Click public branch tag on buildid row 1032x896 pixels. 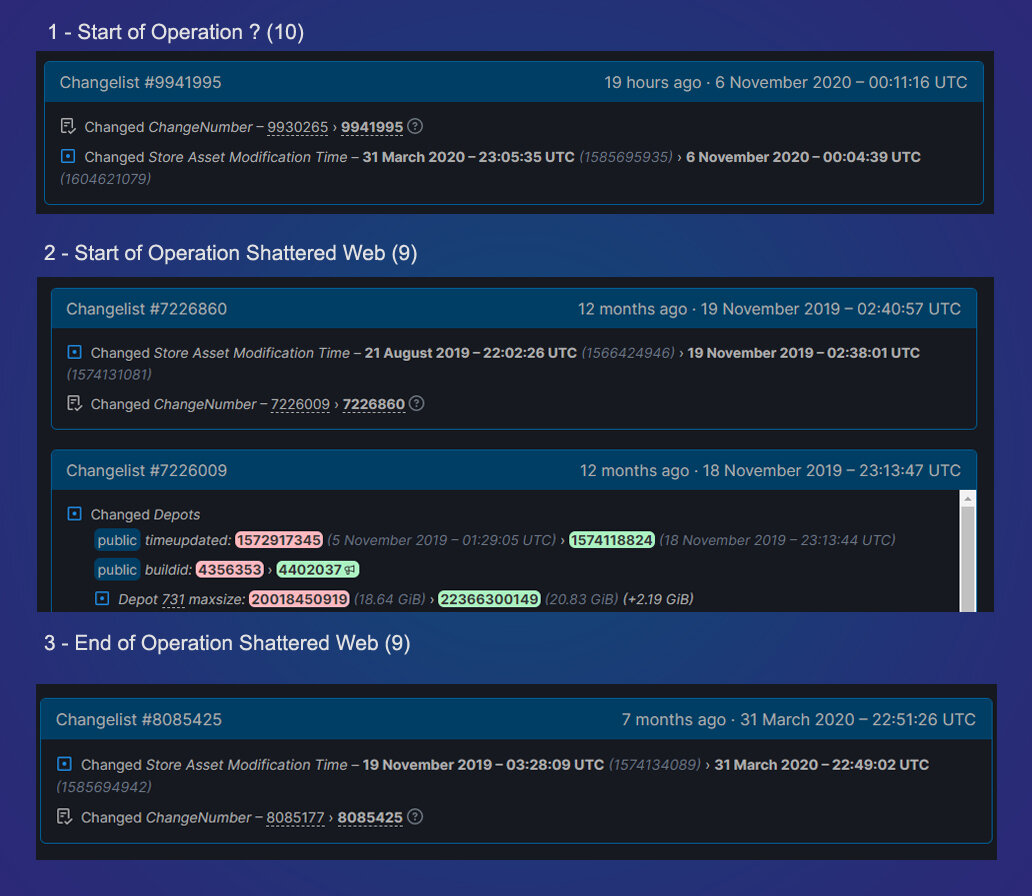click(117, 569)
